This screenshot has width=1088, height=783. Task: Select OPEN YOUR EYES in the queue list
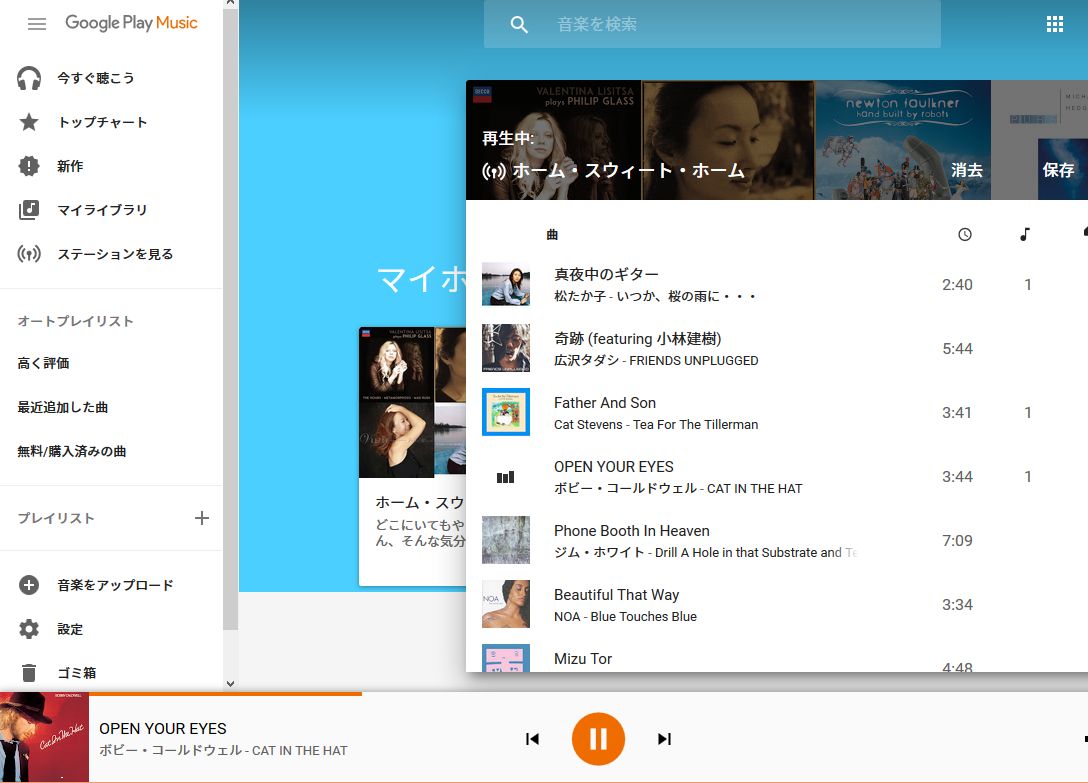point(614,466)
